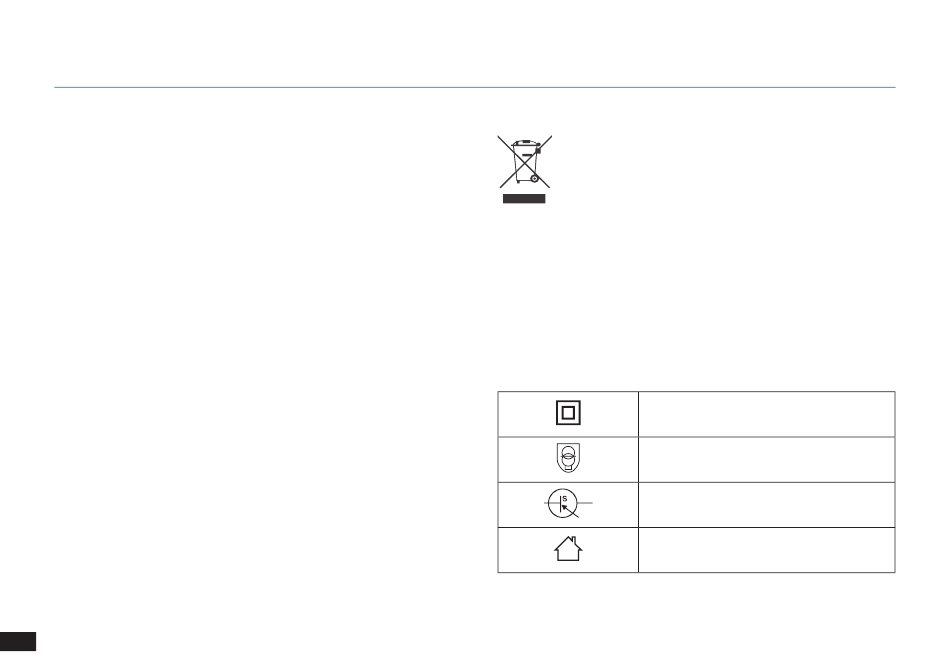The height and width of the screenshot is (670, 950).
Task: Click the empty cell beside the double-square symbol
Action: (766, 414)
